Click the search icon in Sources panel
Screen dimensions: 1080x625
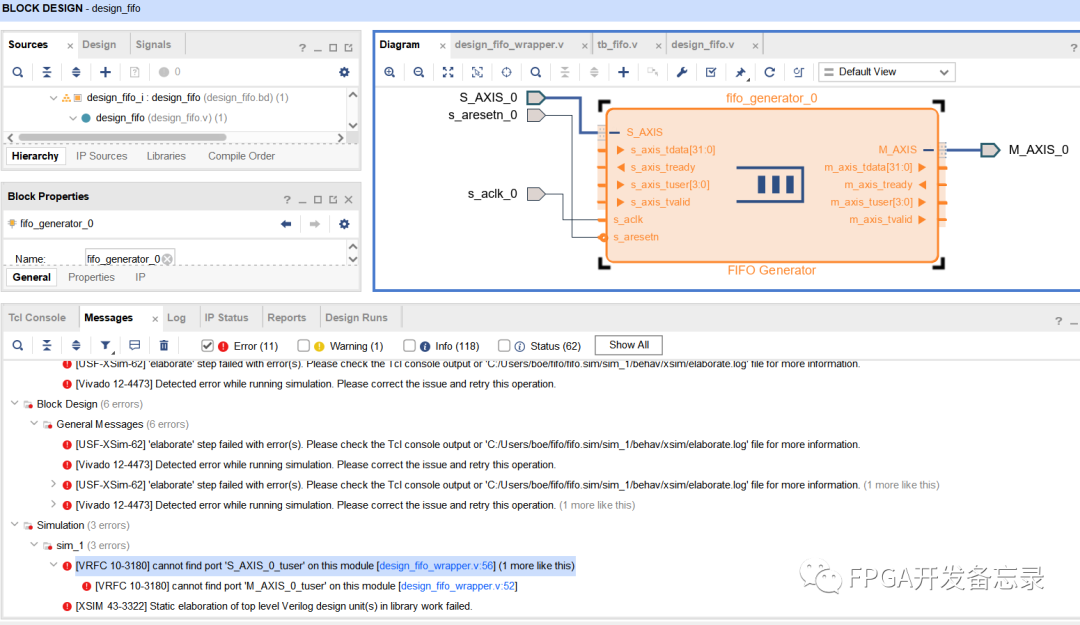click(18, 72)
